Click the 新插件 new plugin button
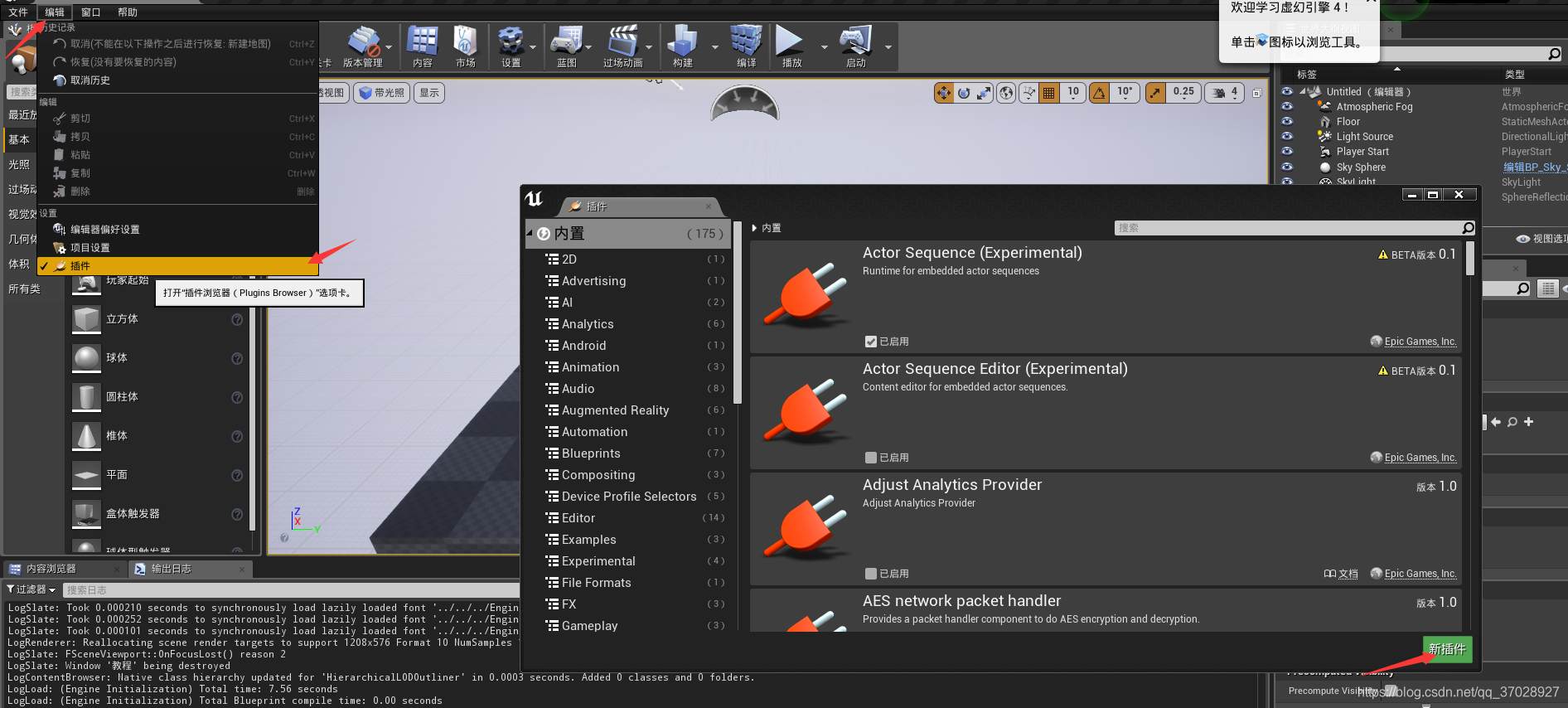 pos(1447,649)
